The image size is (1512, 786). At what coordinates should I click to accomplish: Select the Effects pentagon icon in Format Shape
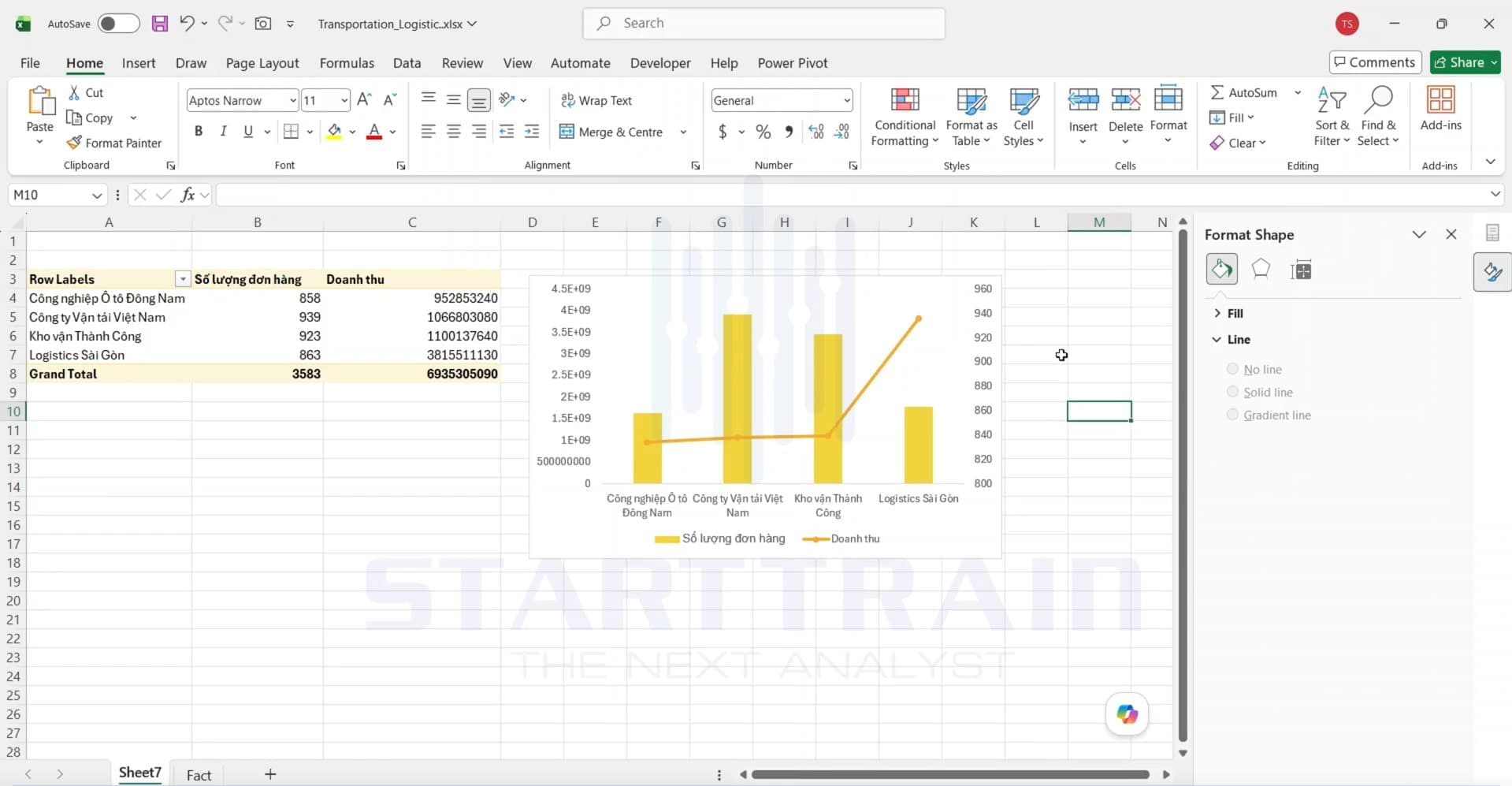[1261, 270]
